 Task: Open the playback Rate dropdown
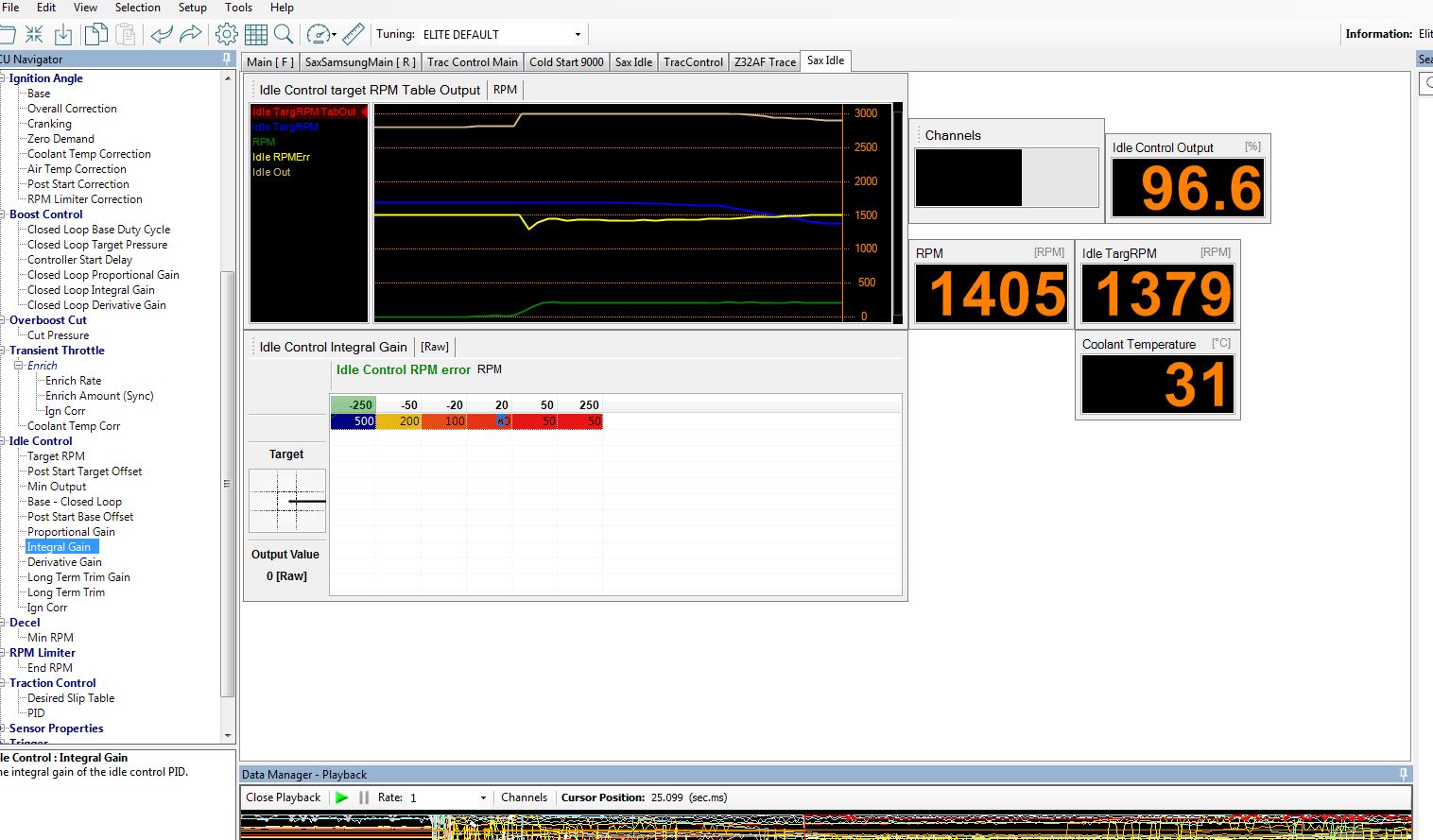coord(483,797)
